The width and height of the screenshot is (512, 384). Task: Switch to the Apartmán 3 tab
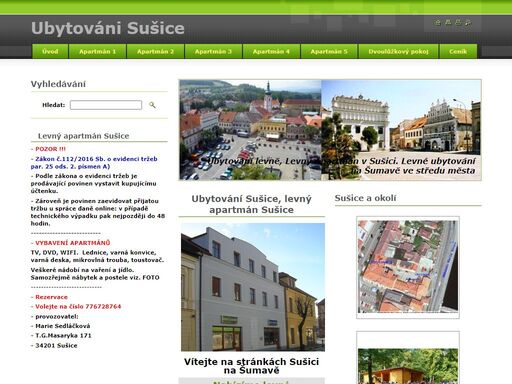[x=213, y=51]
